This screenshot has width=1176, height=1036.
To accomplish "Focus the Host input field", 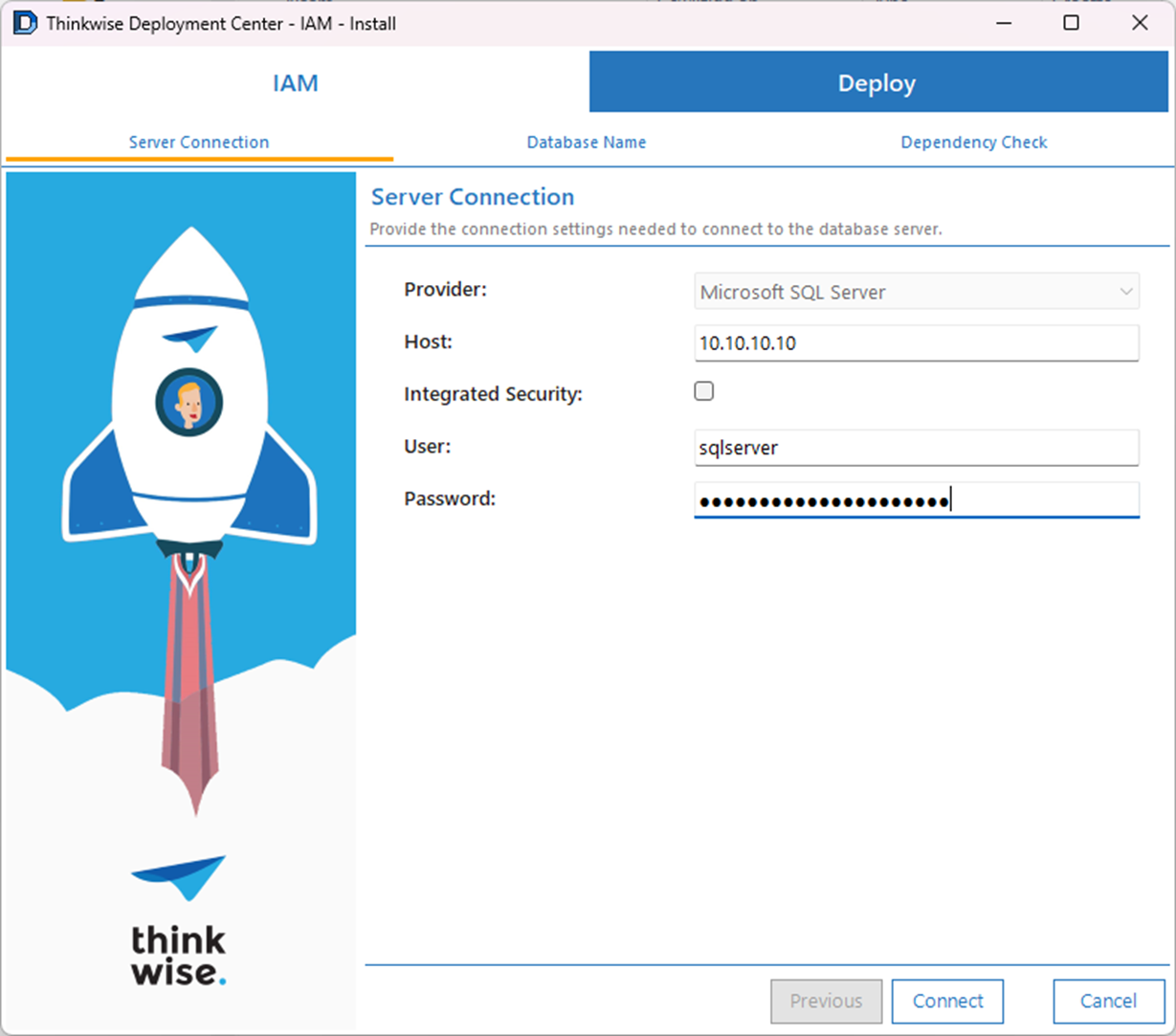I will click(x=917, y=343).
